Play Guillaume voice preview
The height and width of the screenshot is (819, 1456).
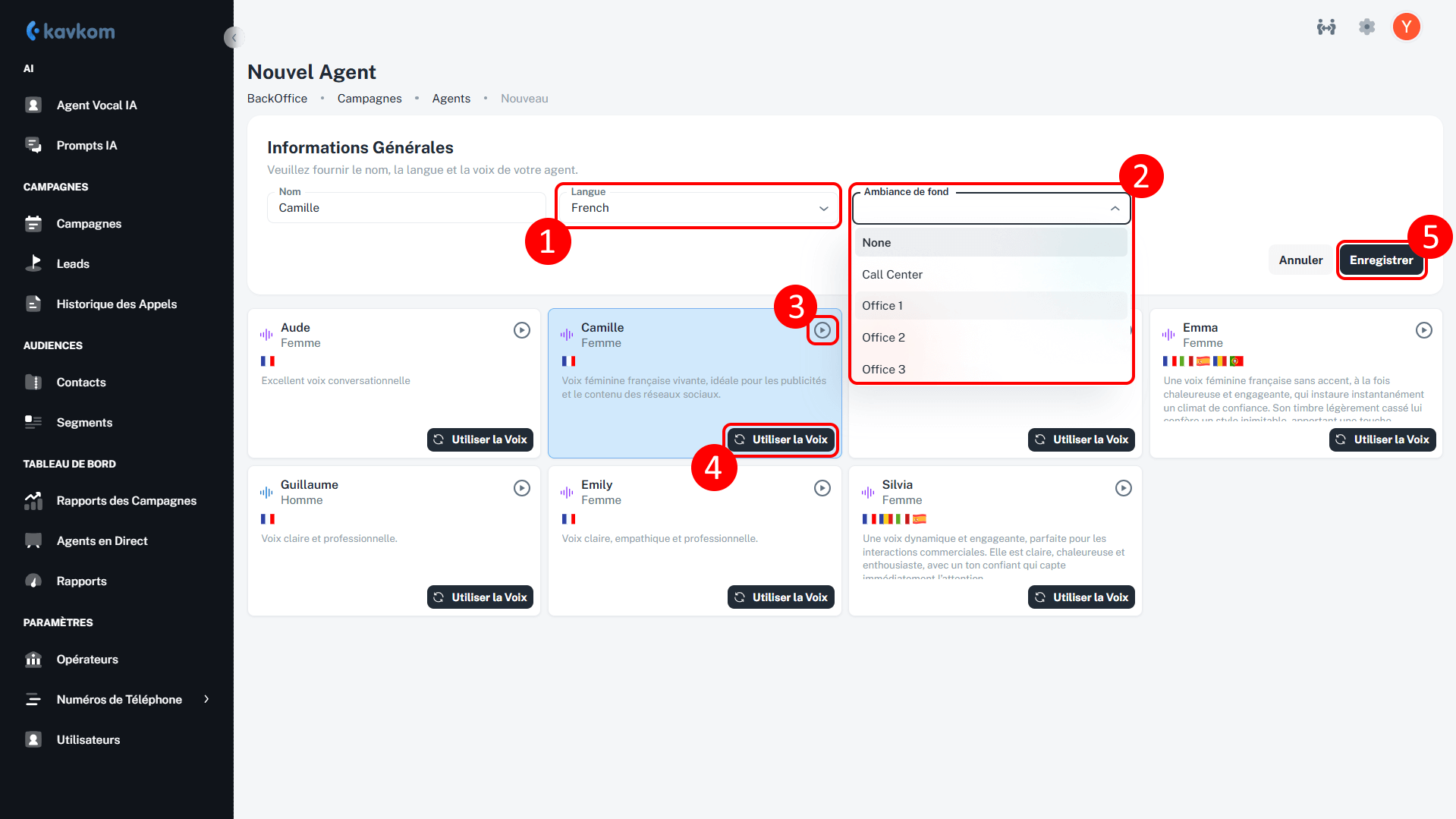(x=521, y=488)
